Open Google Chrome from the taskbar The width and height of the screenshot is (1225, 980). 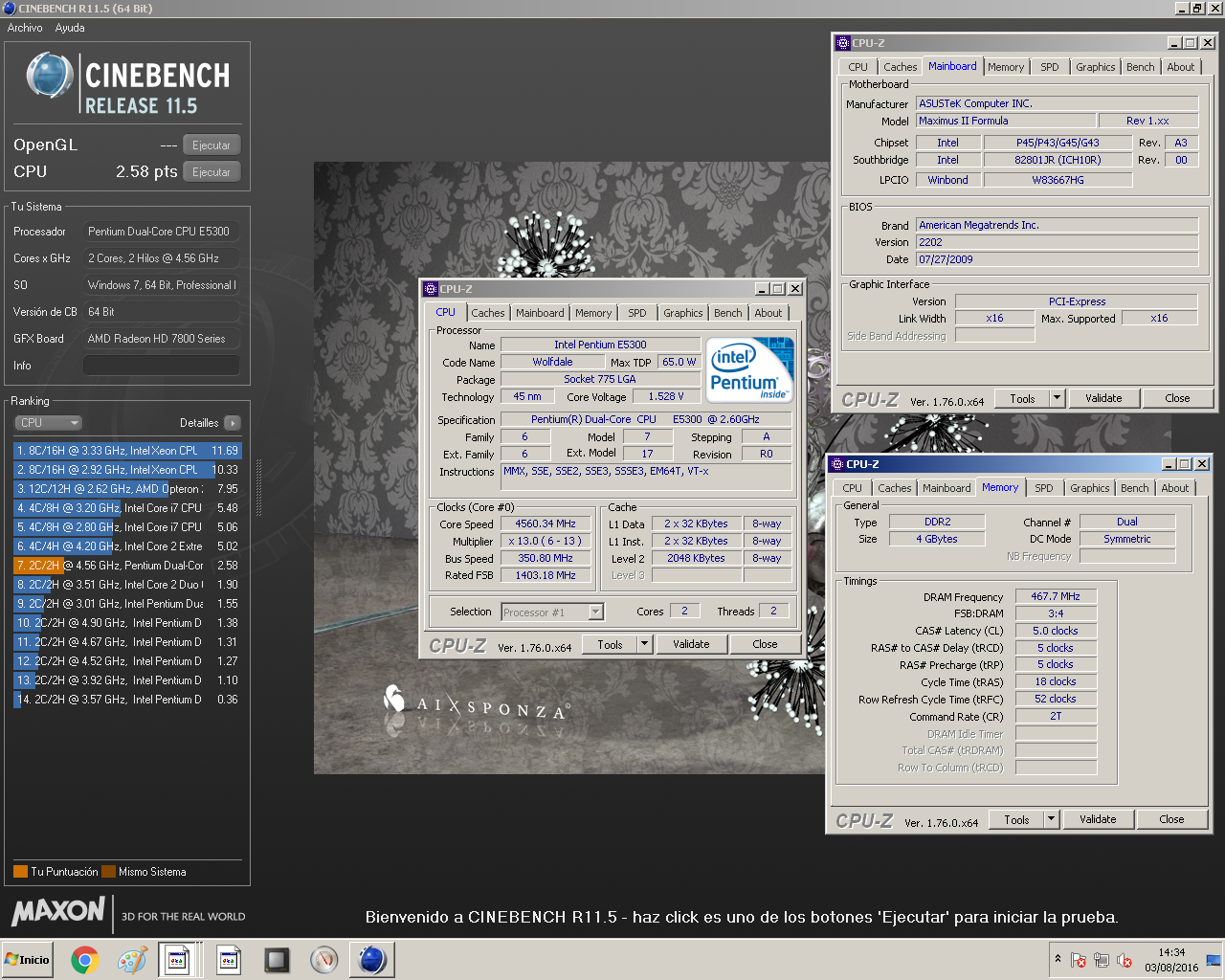click(x=84, y=960)
